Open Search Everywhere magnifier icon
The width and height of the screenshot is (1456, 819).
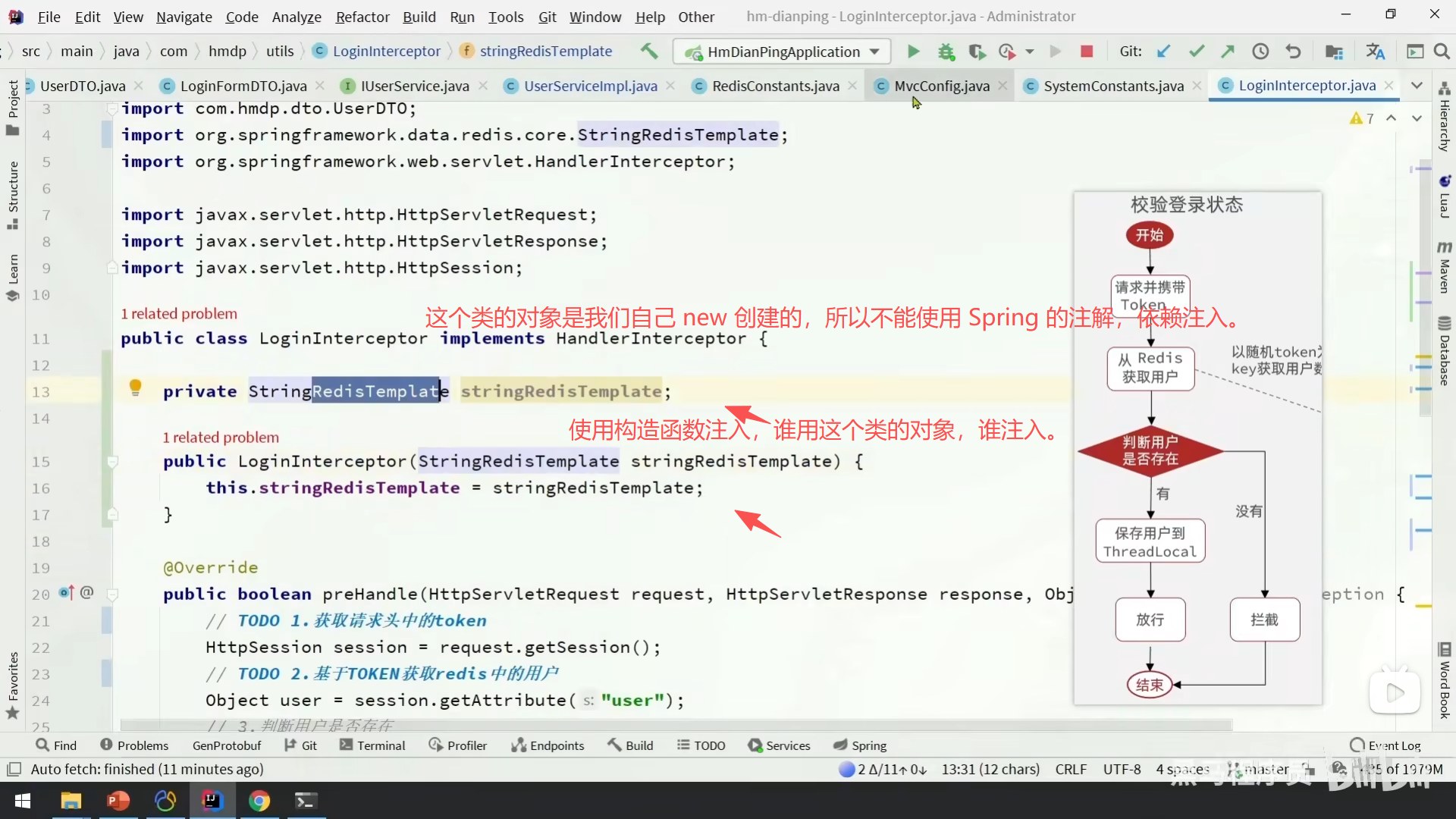pos(1442,52)
